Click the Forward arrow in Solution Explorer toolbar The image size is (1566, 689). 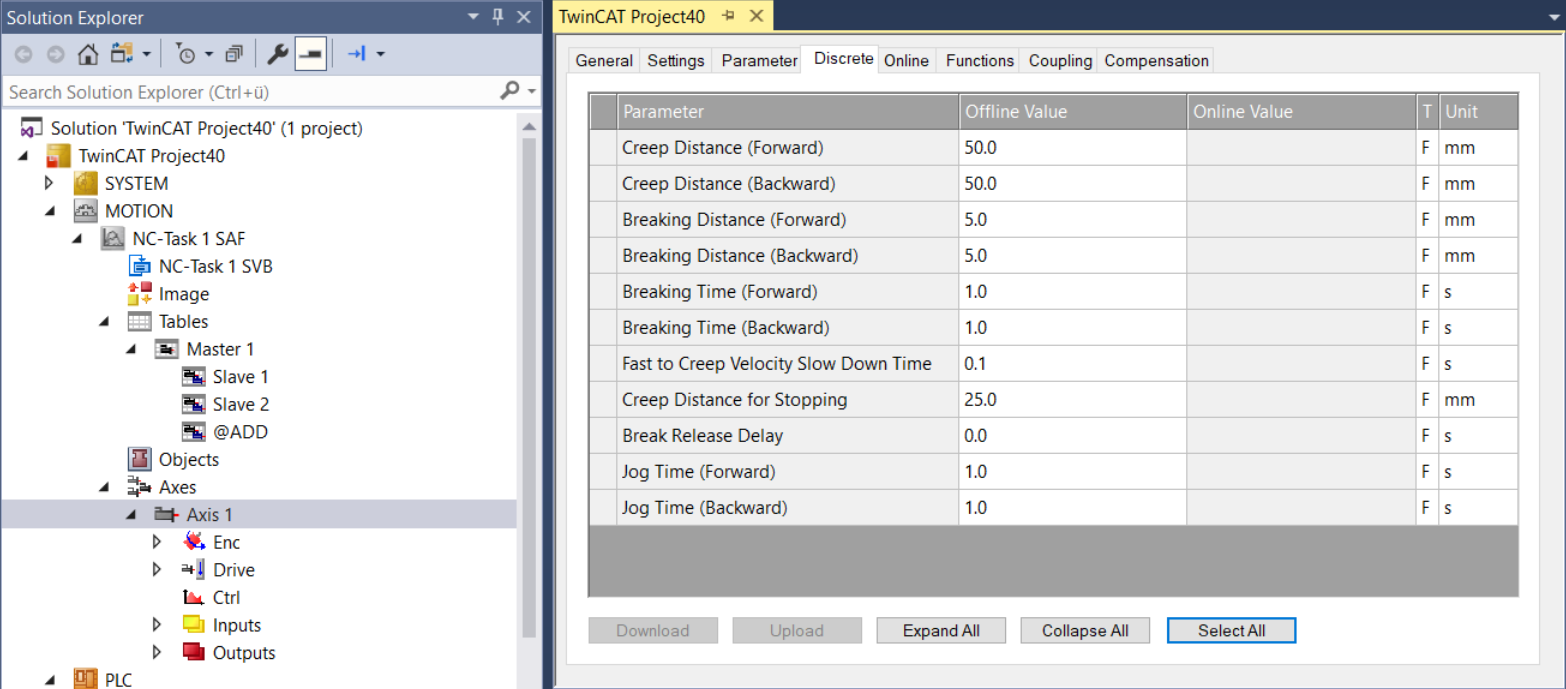55,53
